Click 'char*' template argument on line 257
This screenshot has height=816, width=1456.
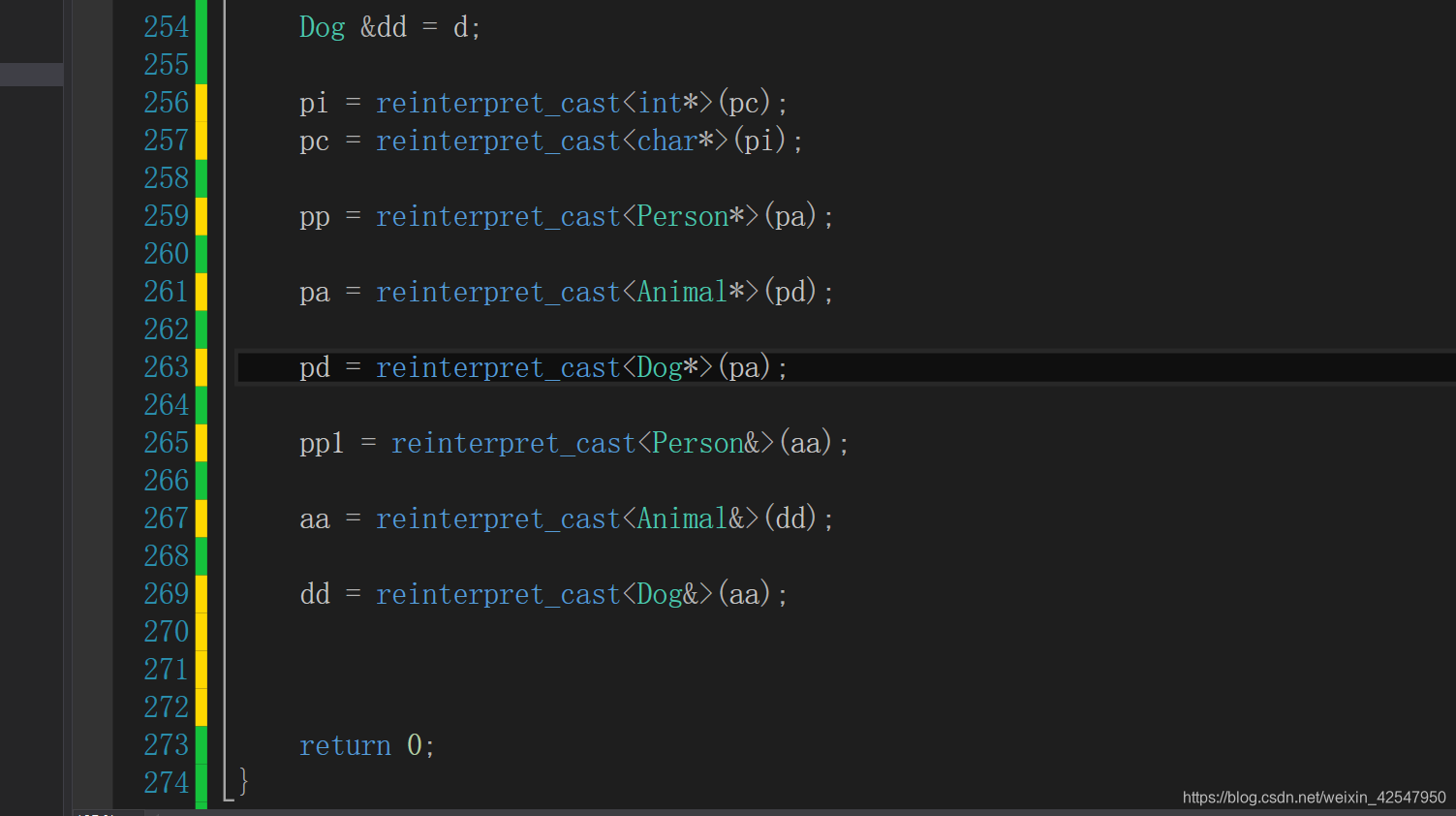click(x=676, y=141)
